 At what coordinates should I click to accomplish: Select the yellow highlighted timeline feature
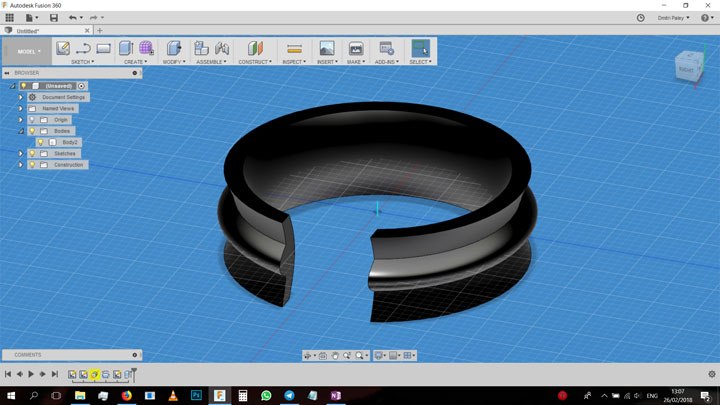(95, 375)
